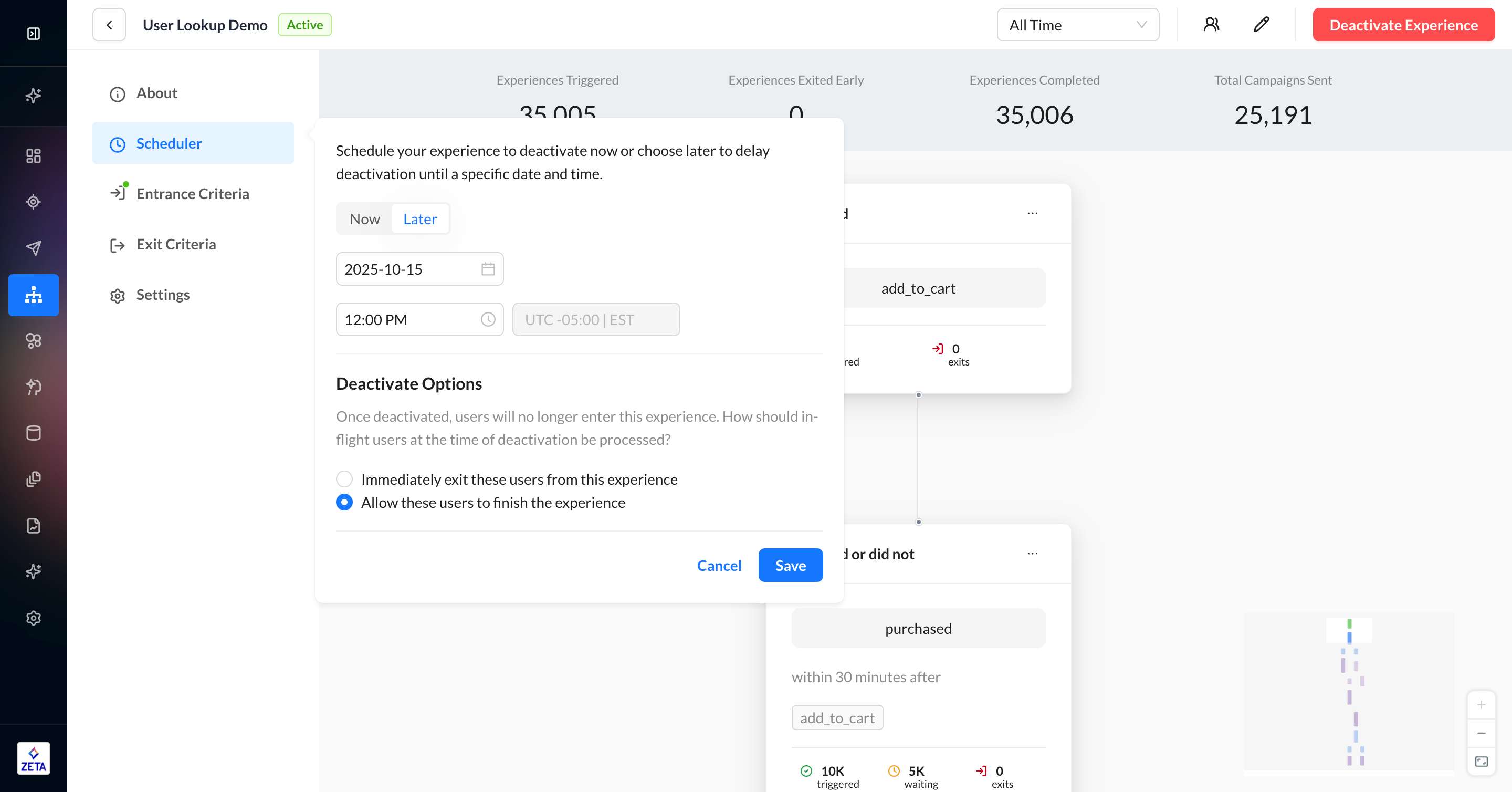Open the All Time date range dropdown
Image resolution: width=1512 pixels, height=792 pixels.
click(1078, 25)
